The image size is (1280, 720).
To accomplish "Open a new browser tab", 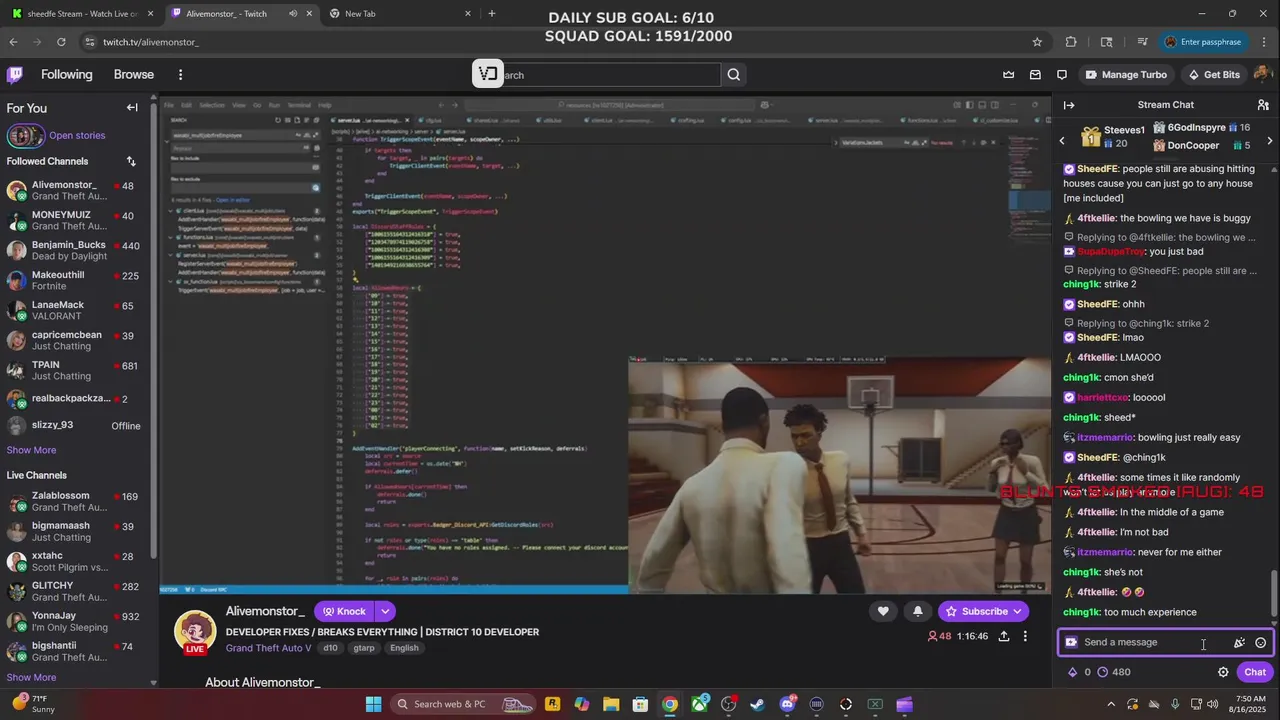I will click(x=491, y=14).
